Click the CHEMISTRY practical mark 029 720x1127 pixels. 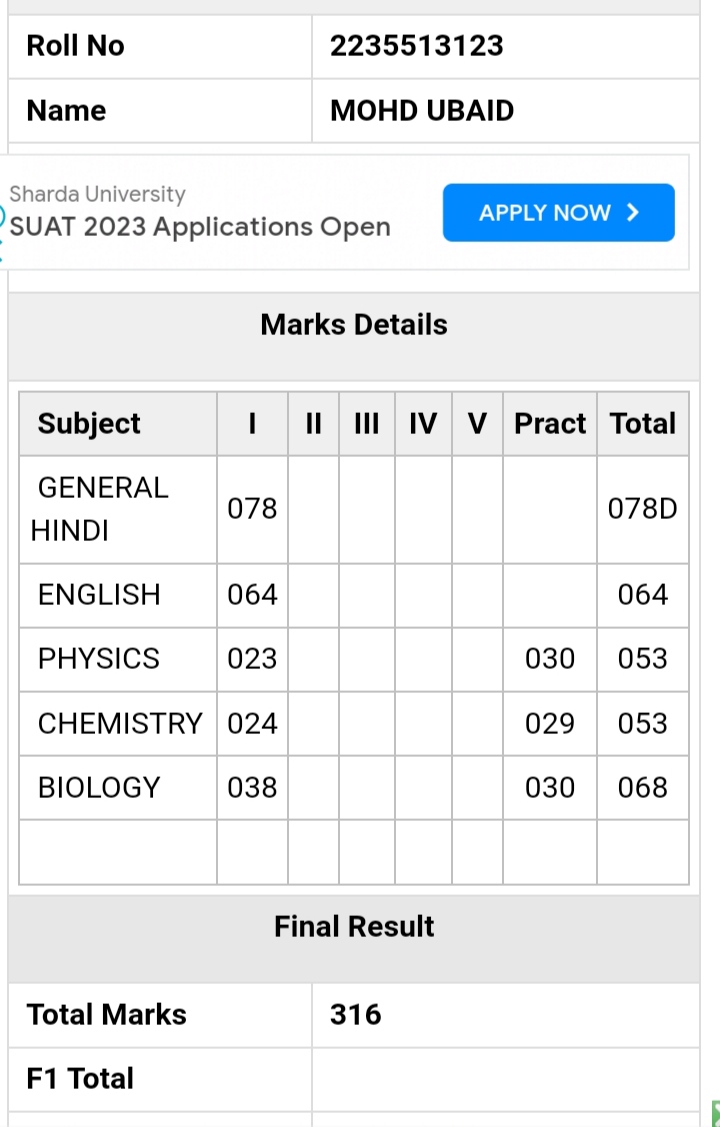pos(550,723)
